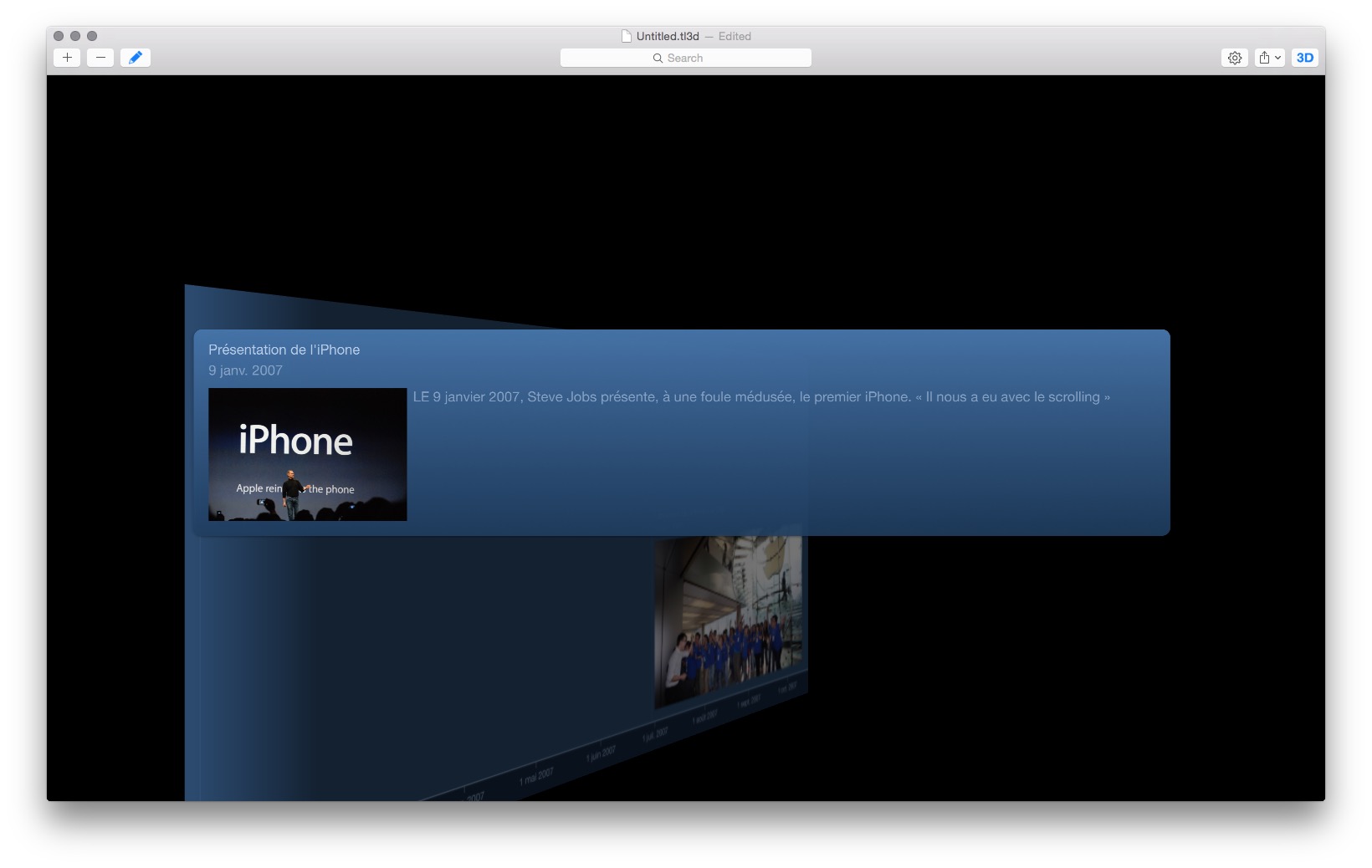The width and height of the screenshot is (1372, 868).
Task: Select the Apple Store crowd photo on the timeline
Action: point(729,621)
